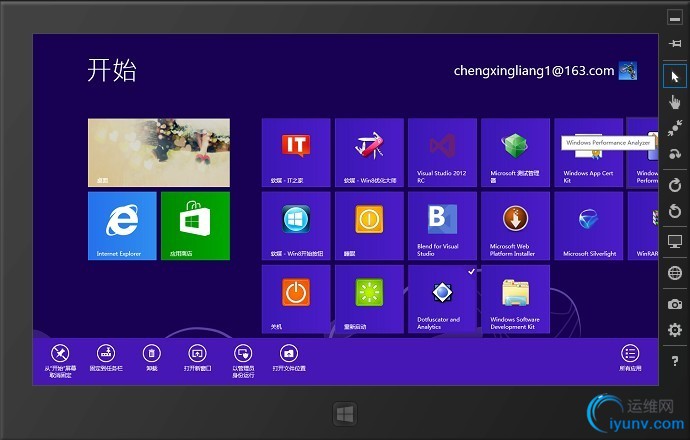690x440 pixels.
Task: Launch the Windows App Cert Kit tile
Action: (588, 153)
